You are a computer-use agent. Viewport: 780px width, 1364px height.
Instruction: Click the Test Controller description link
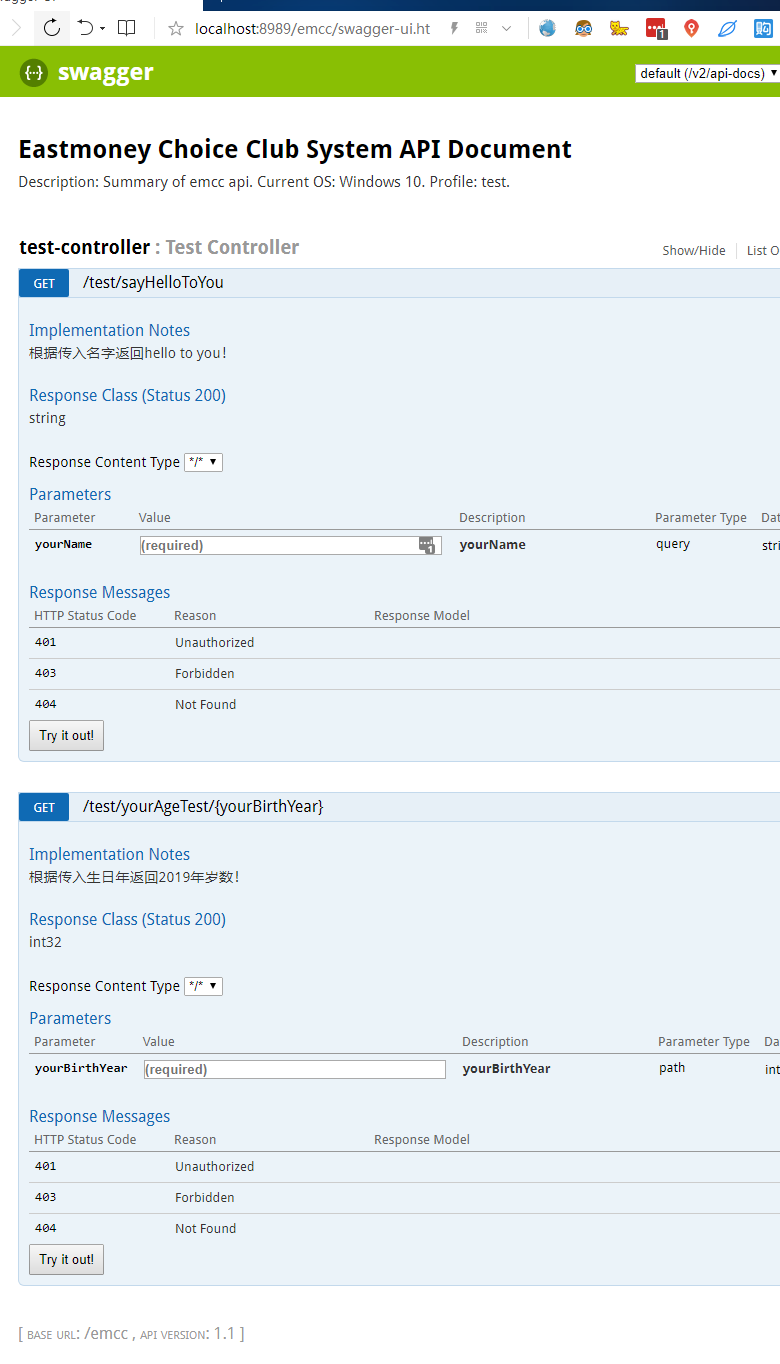point(232,247)
